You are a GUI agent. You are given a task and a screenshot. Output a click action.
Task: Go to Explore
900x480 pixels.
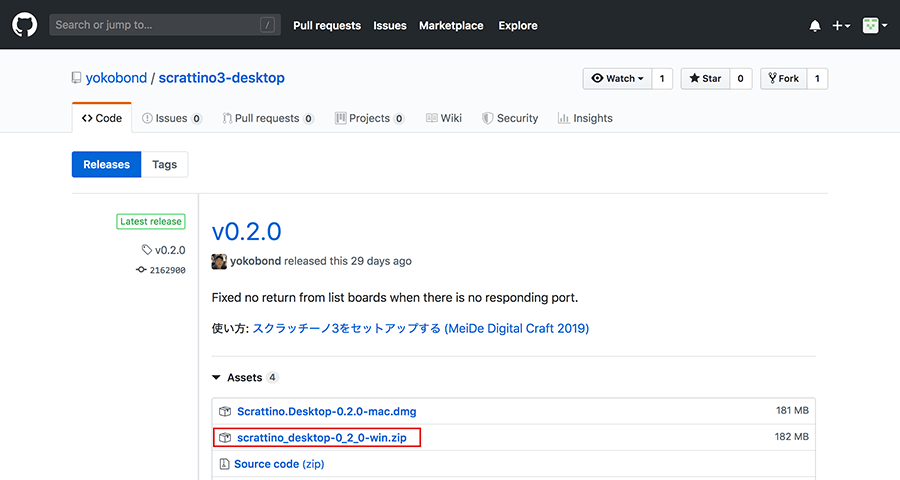click(518, 25)
